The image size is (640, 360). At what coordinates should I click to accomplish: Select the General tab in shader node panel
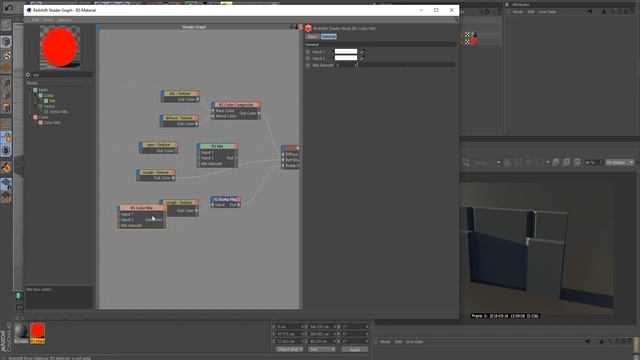tap(328, 36)
